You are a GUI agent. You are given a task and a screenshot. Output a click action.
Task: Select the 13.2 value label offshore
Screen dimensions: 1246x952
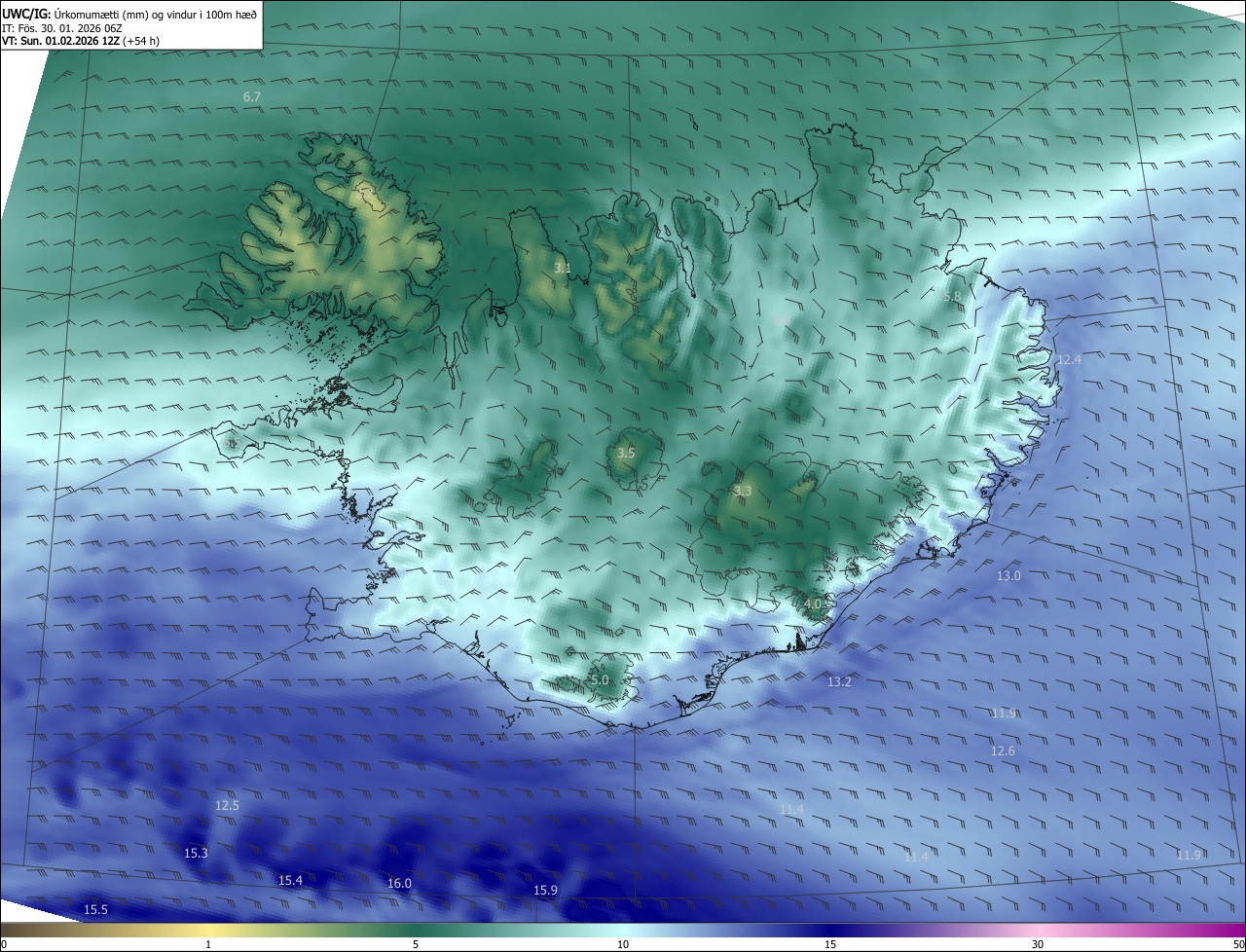[x=839, y=682]
